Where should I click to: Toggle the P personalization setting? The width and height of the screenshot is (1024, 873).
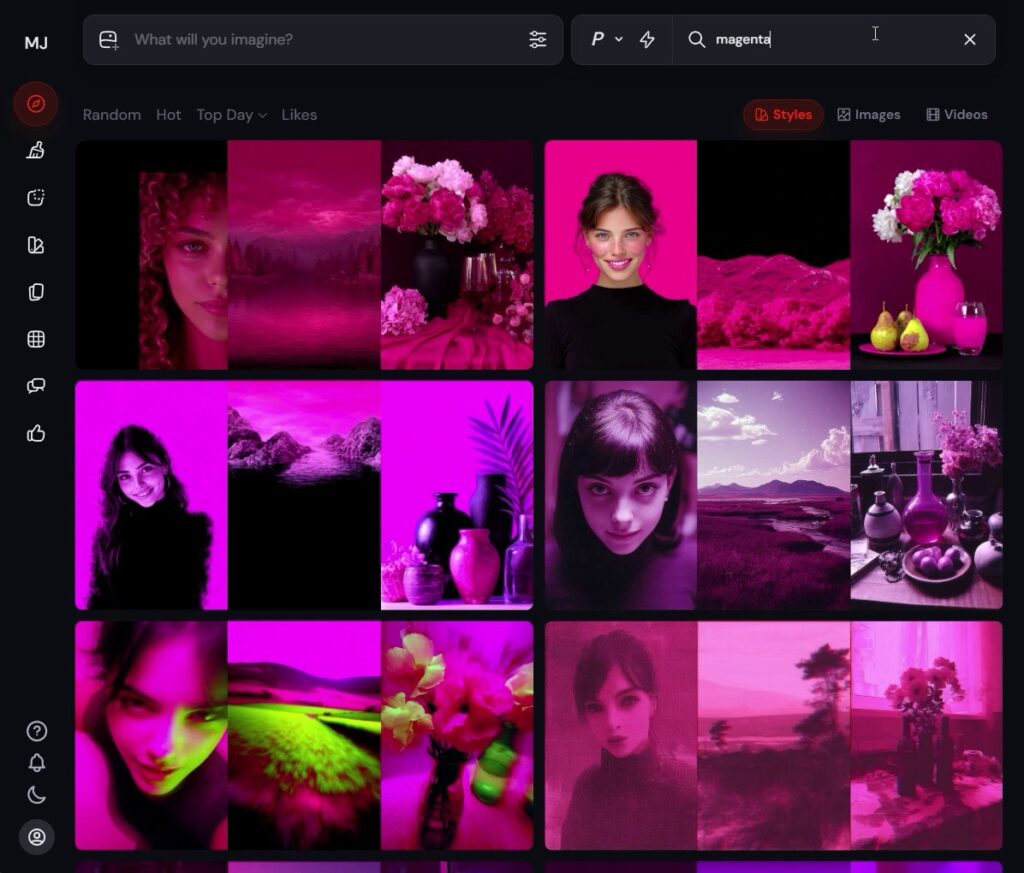[x=597, y=40]
